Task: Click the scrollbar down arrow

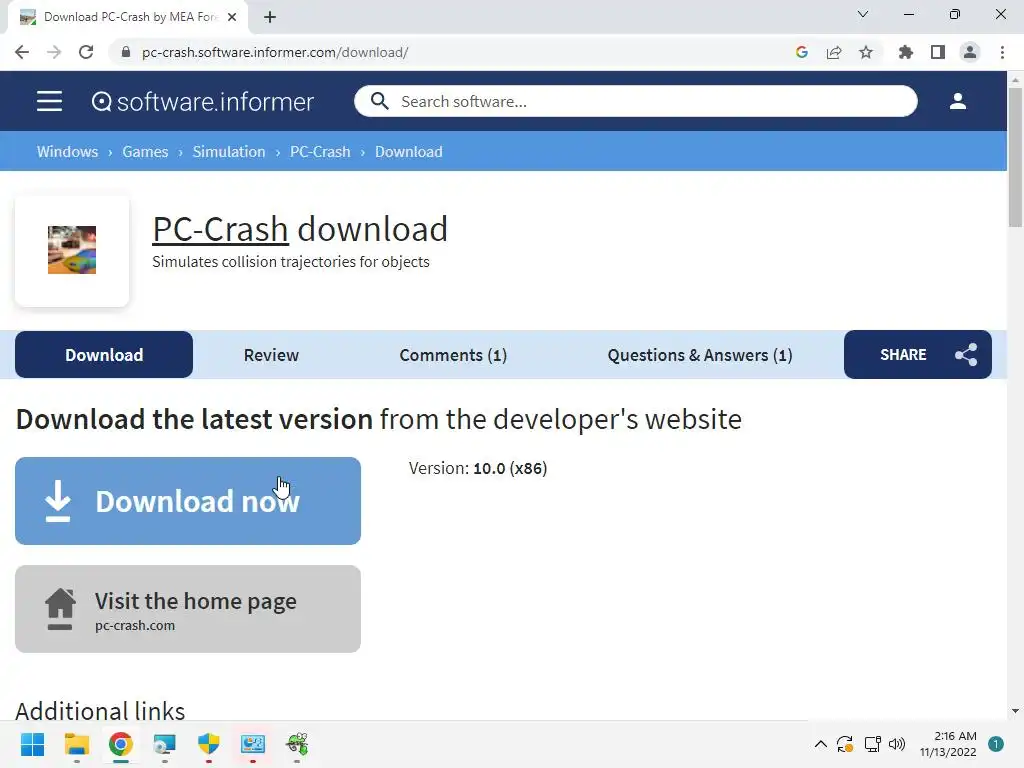Action: click(x=1015, y=711)
